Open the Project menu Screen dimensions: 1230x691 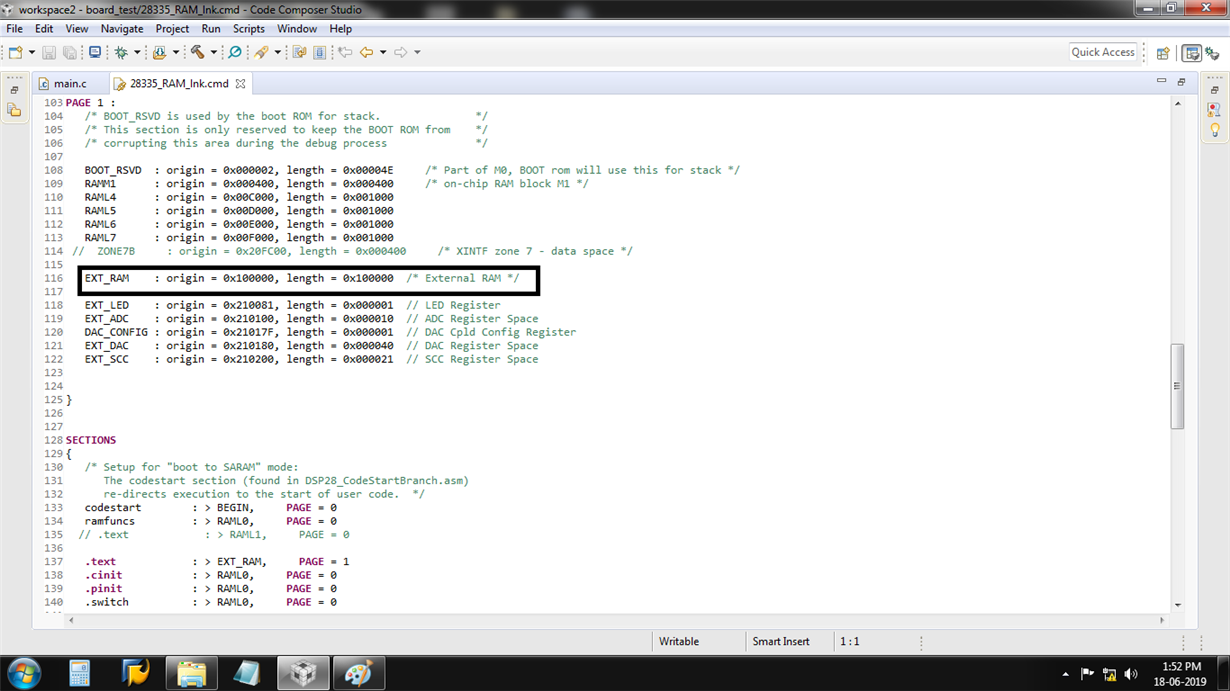(x=172, y=28)
